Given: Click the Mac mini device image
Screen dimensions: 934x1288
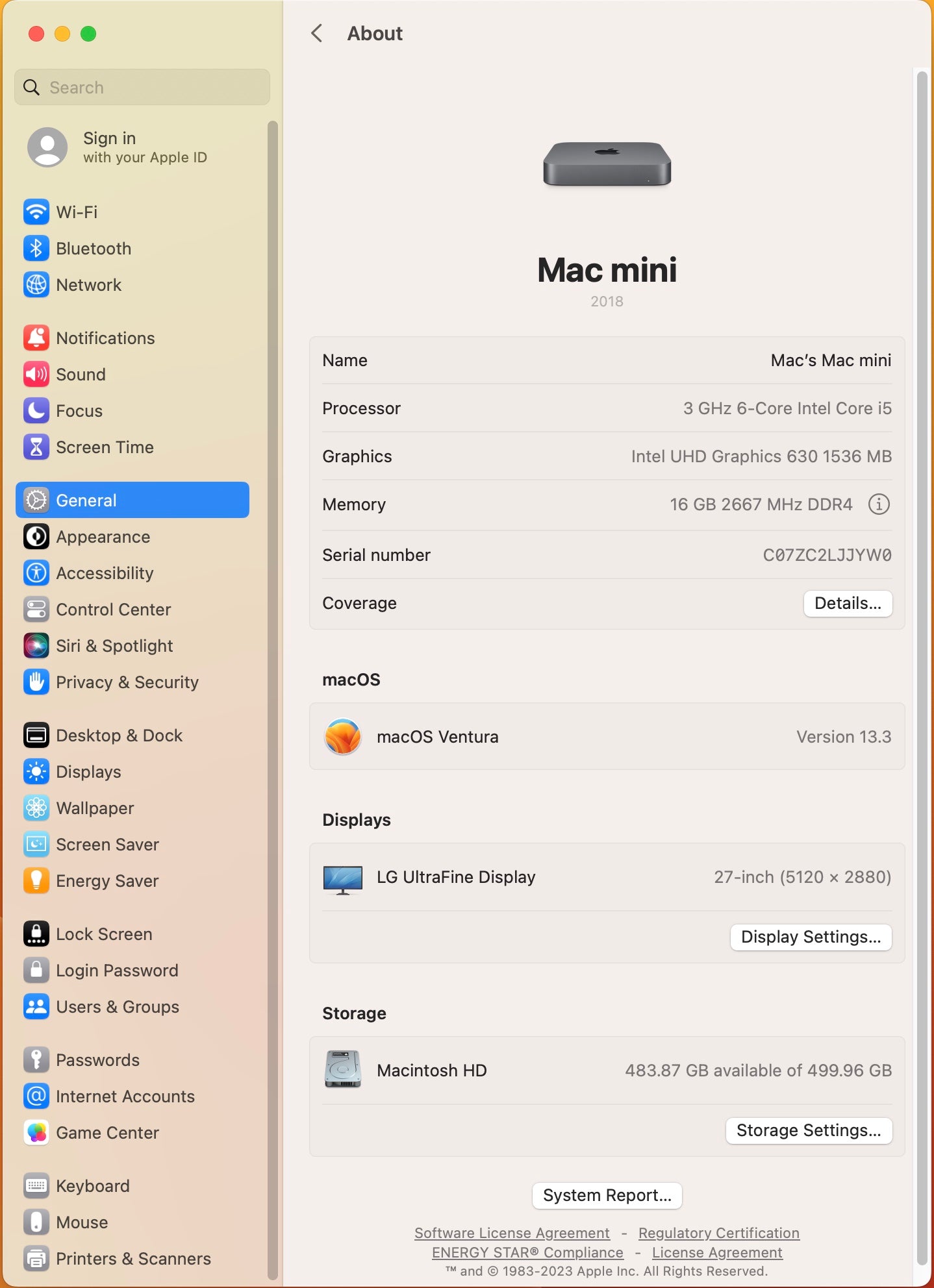Looking at the screenshot, I should click(607, 164).
